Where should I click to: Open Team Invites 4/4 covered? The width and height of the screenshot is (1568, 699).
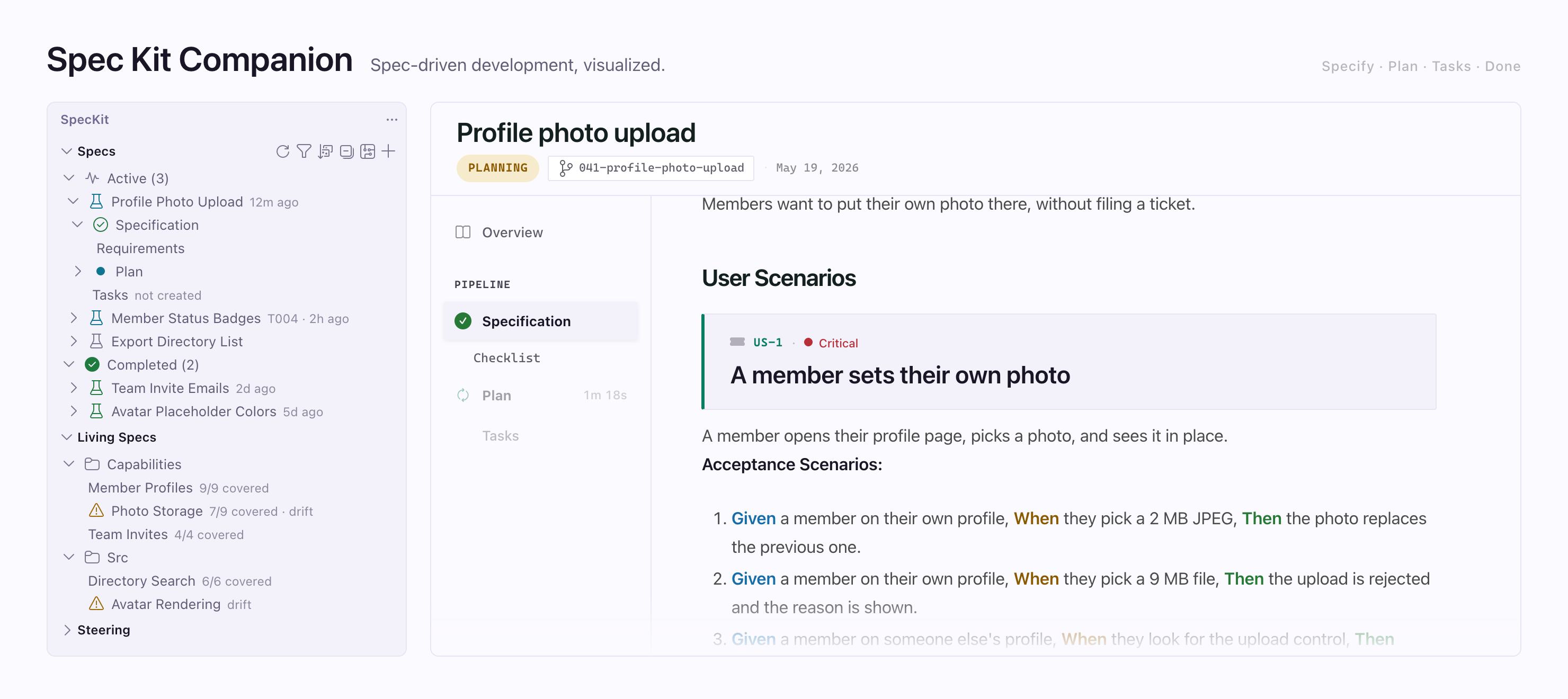click(166, 534)
